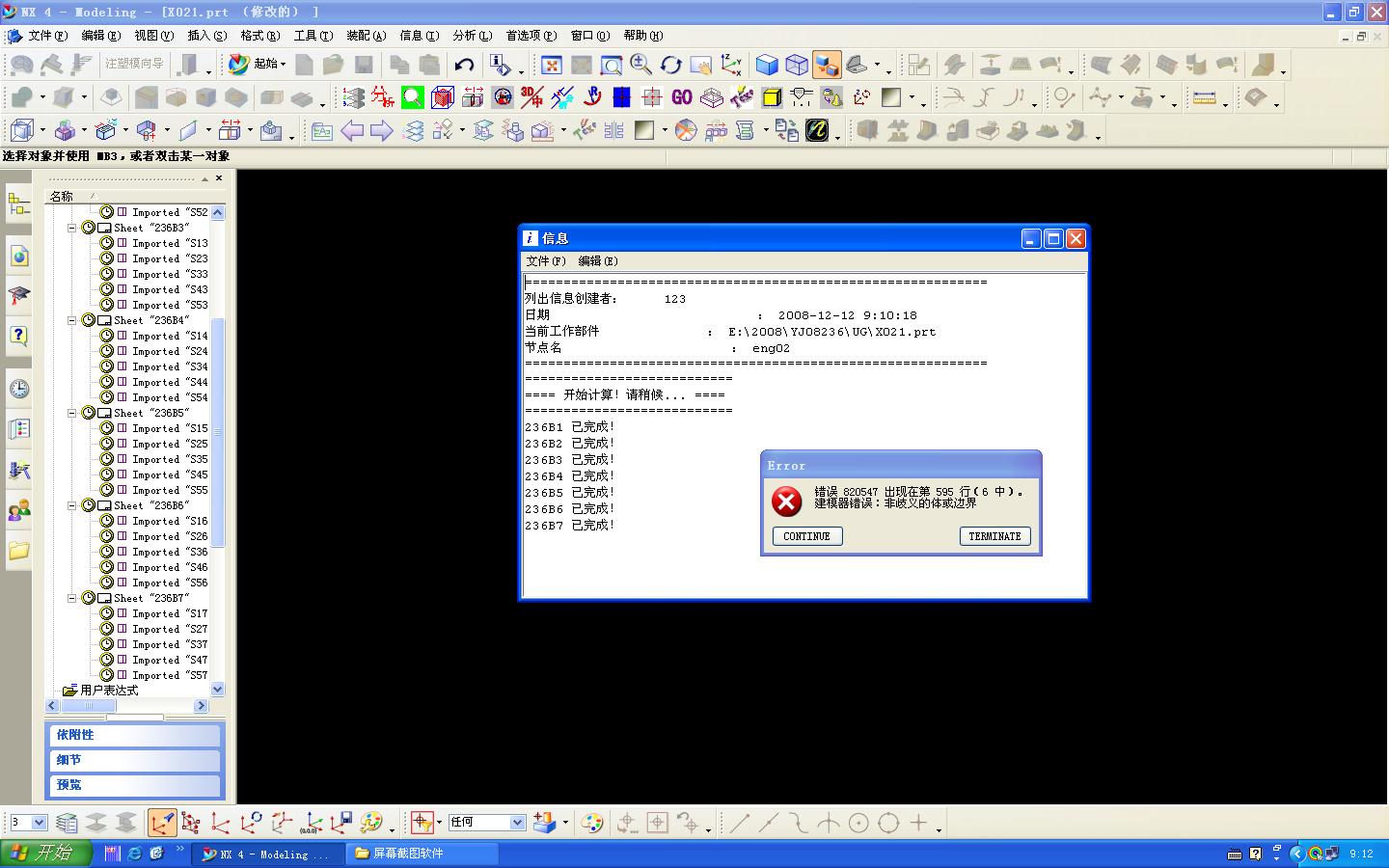Click the Save WCS floppy disk icon

(x=341, y=823)
